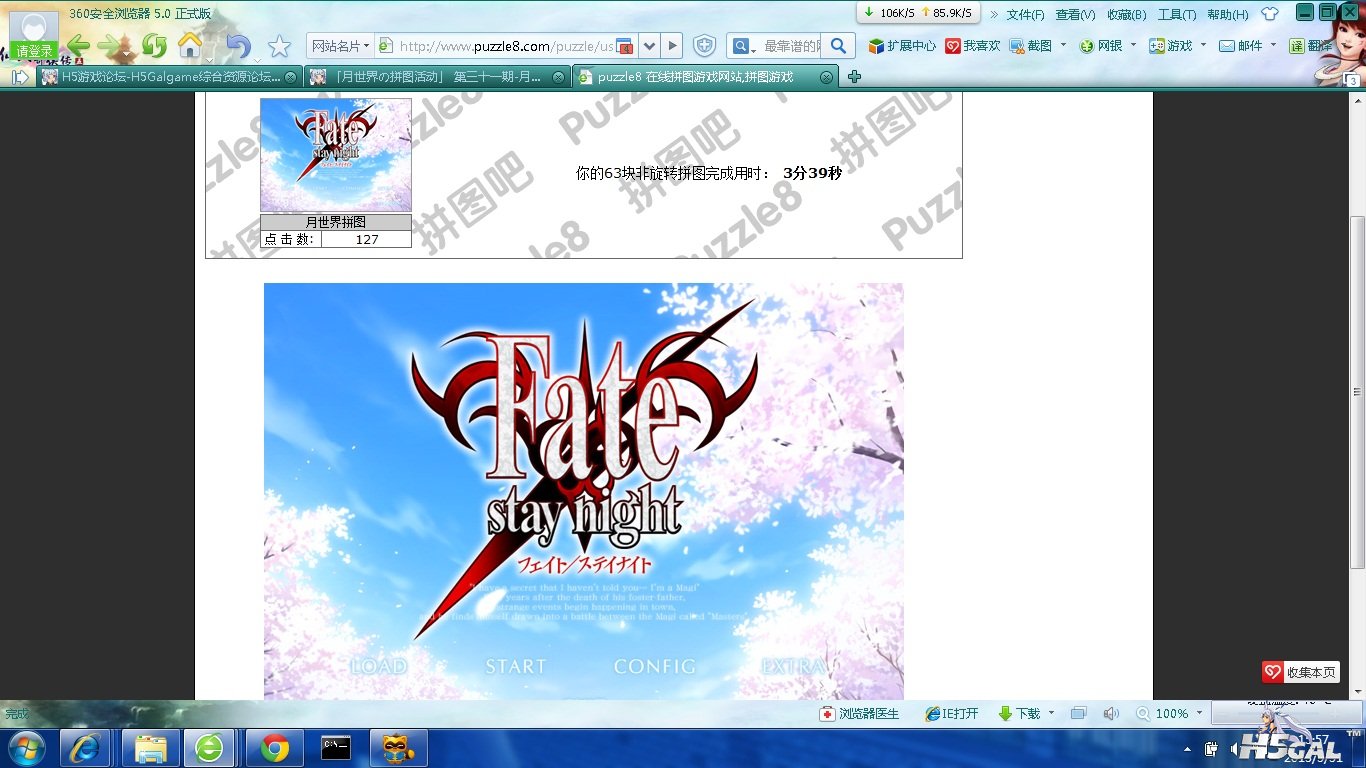The width and height of the screenshot is (1366, 768).
Task: Open the command prompt taskbar window
Action: point(336,748)
